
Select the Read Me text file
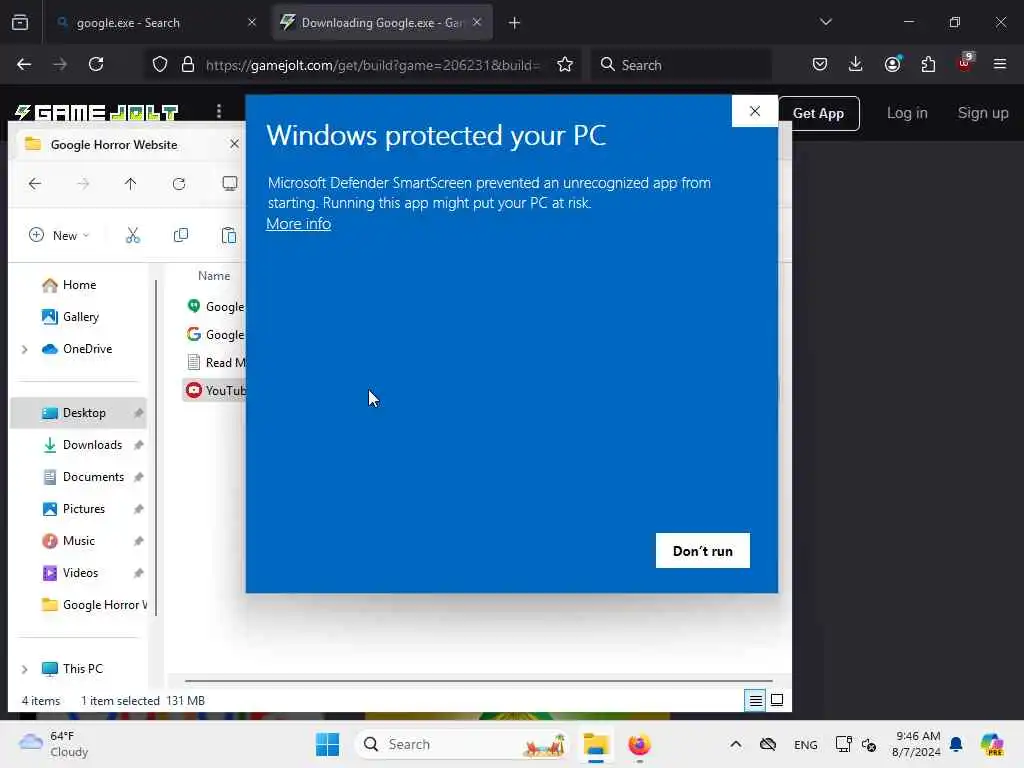216,362
